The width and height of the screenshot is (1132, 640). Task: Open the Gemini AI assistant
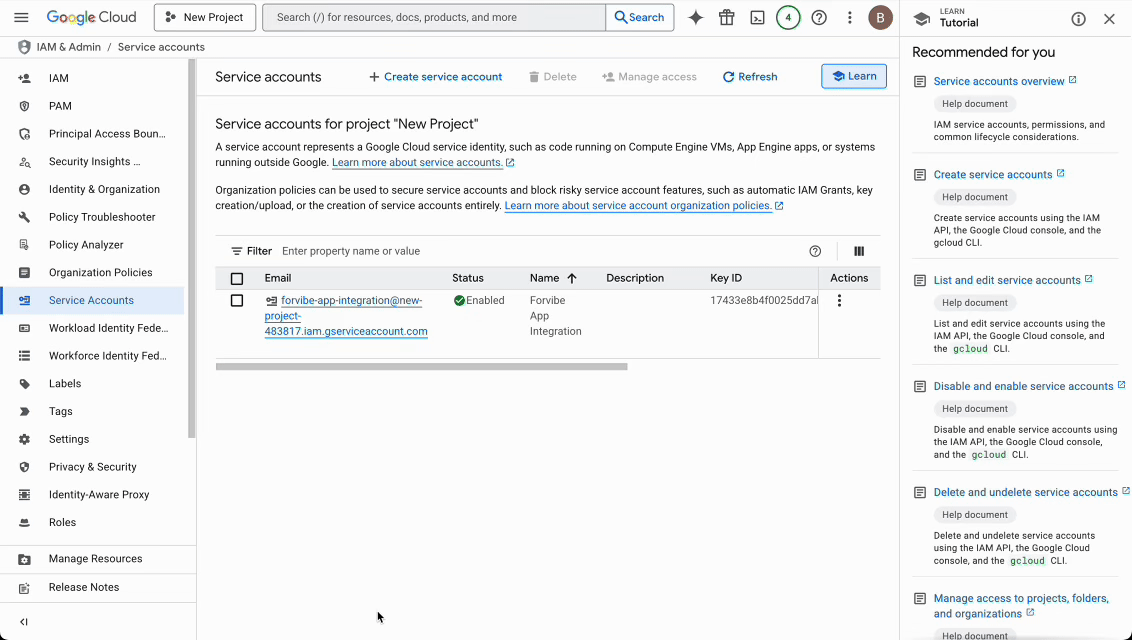696,17
